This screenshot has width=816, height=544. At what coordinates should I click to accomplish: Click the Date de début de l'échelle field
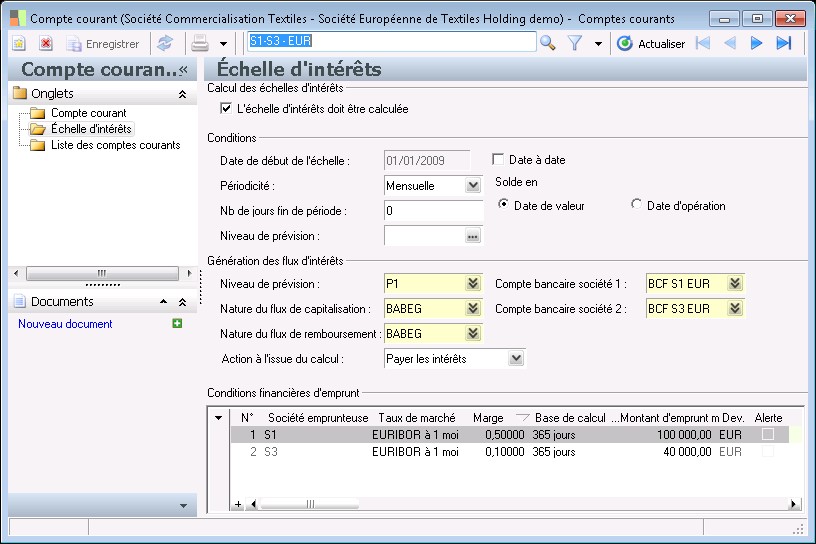[427, 160]
